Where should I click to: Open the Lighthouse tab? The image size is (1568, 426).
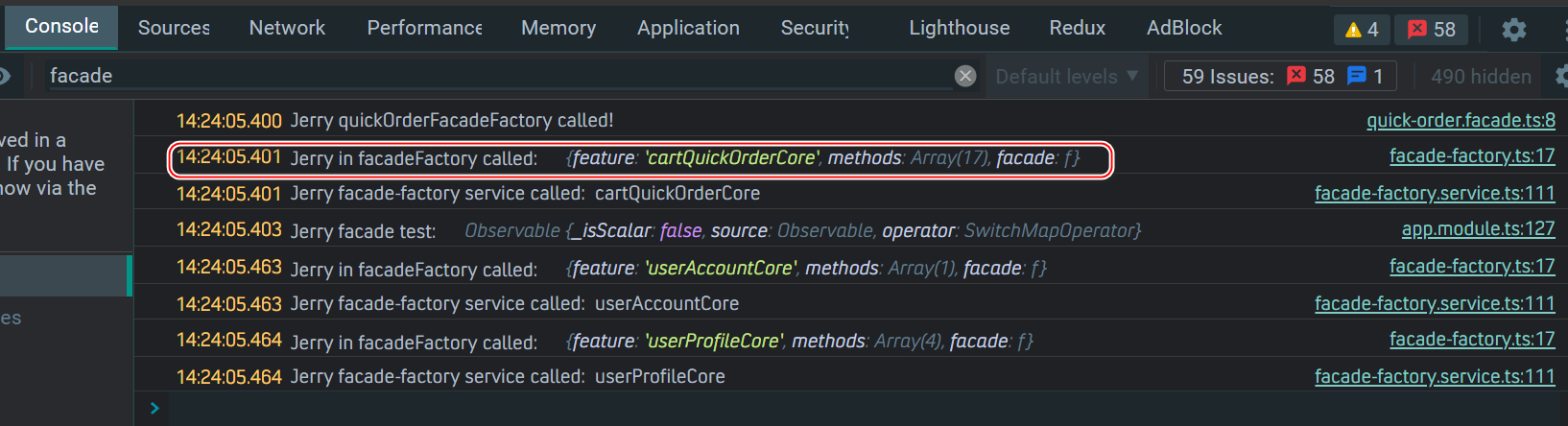tap(959, 28)
